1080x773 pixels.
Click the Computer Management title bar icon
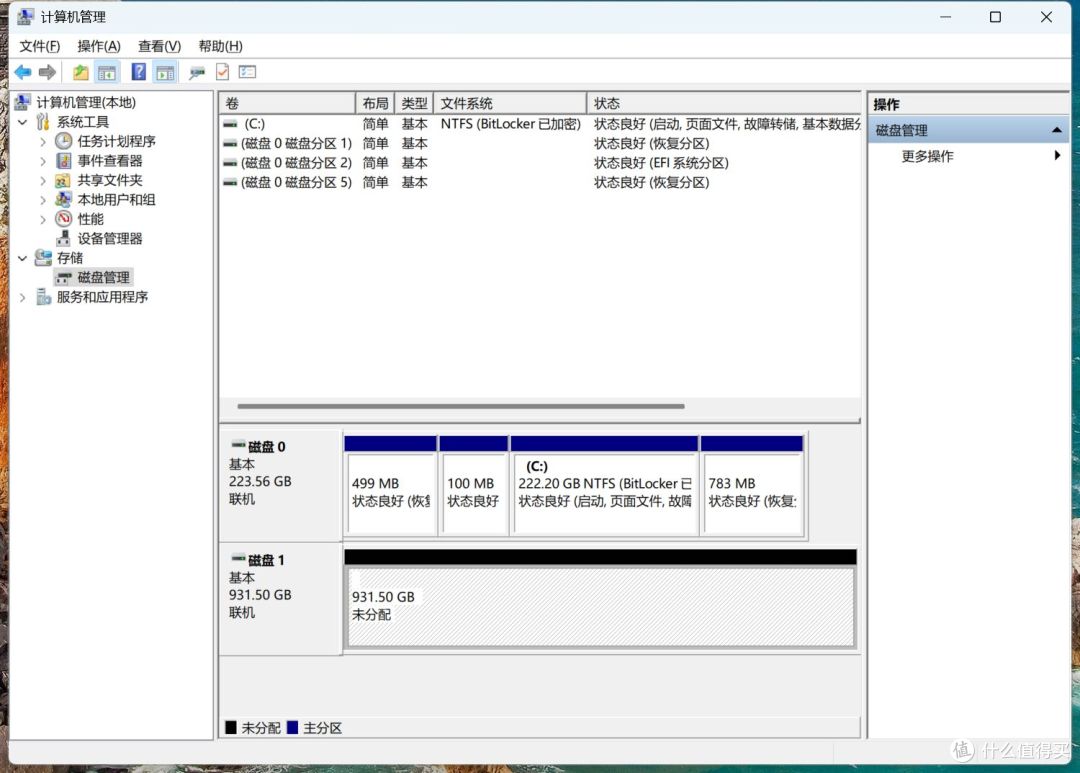25,17
